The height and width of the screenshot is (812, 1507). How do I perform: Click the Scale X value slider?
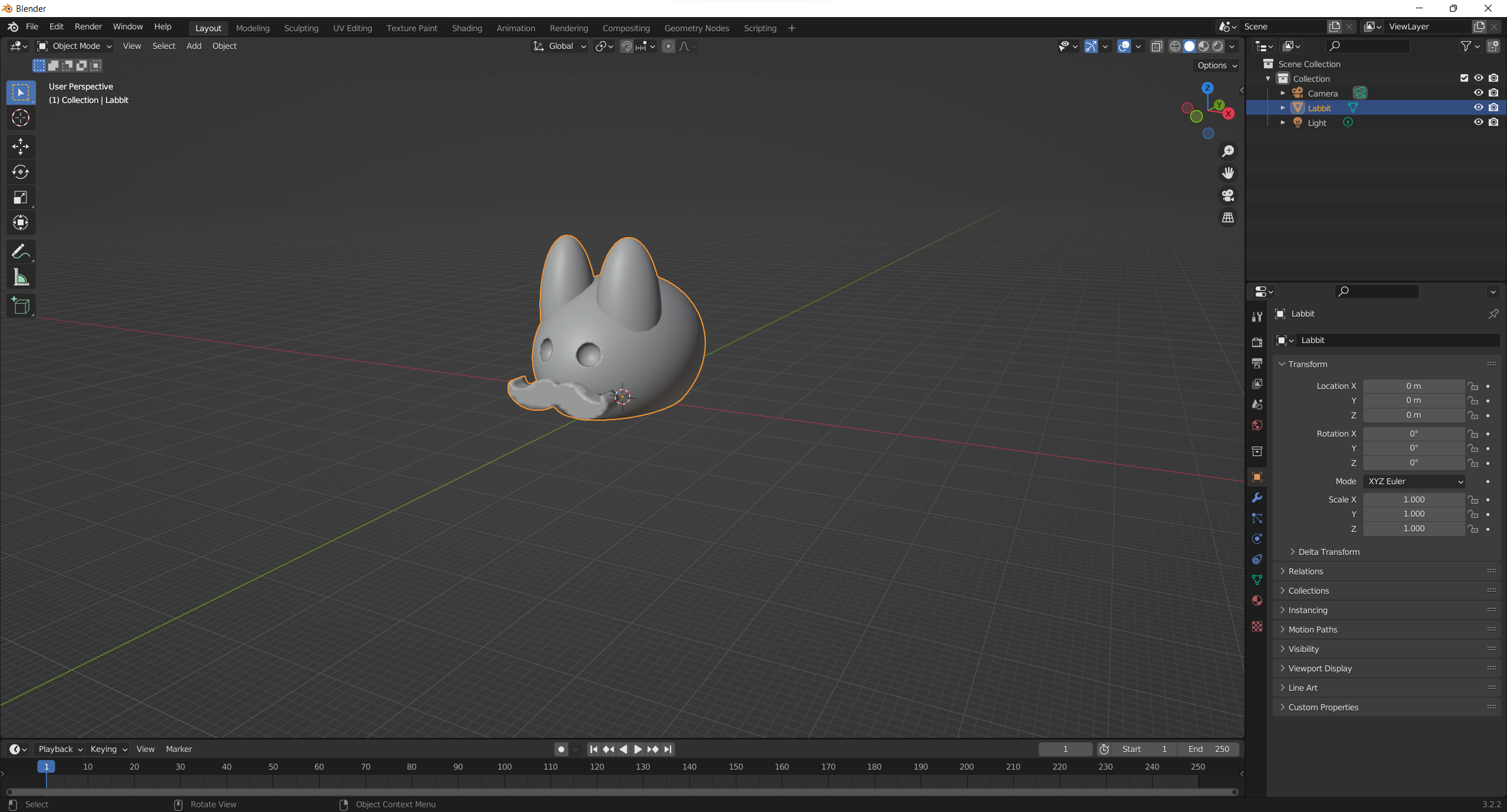click(1413, 499)
